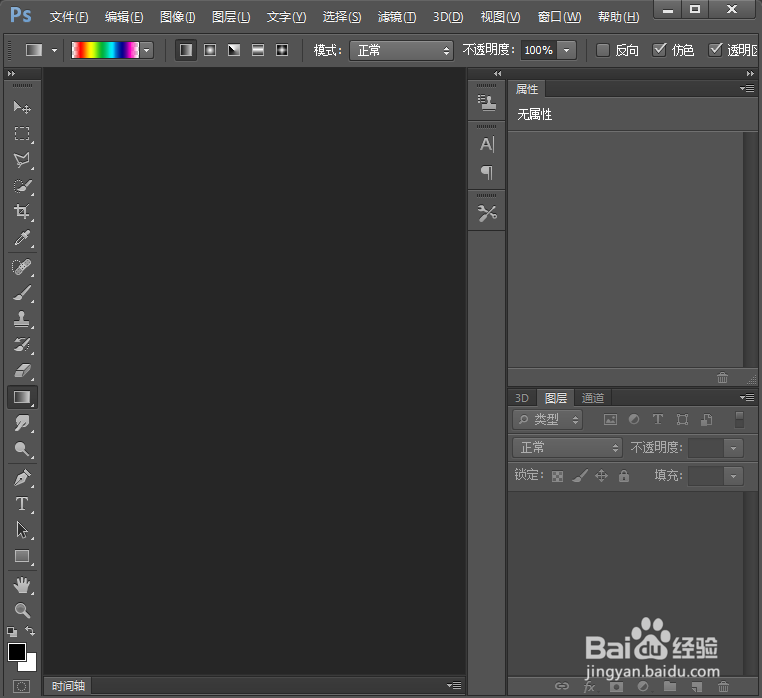
Task: Filter layers by type layer icon
Action: [x=658, y=419]
